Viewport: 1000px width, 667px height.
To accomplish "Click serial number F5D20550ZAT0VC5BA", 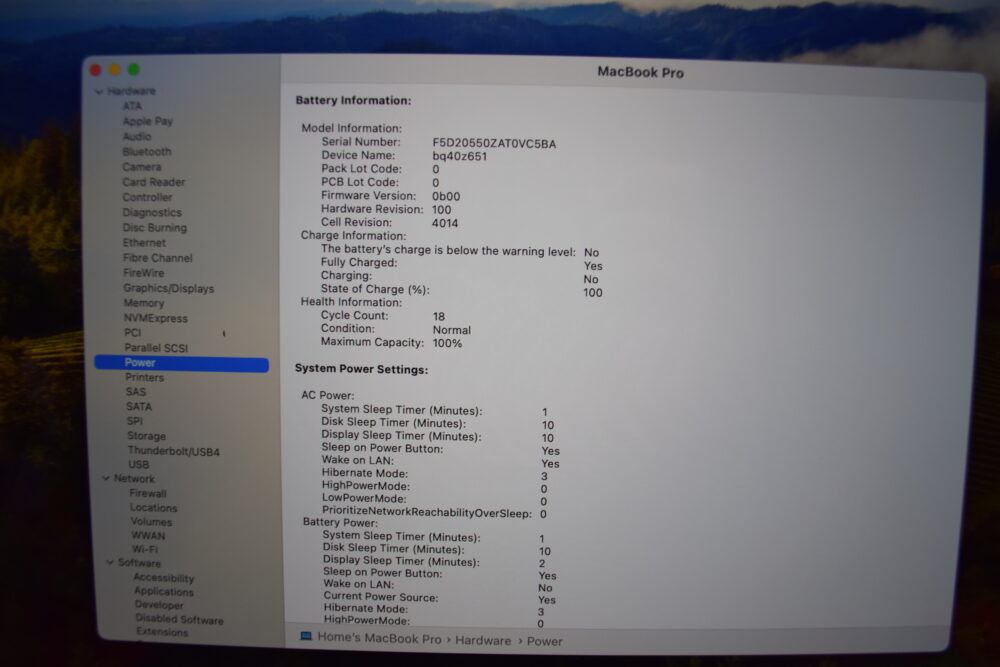I will tap(494, 144).
